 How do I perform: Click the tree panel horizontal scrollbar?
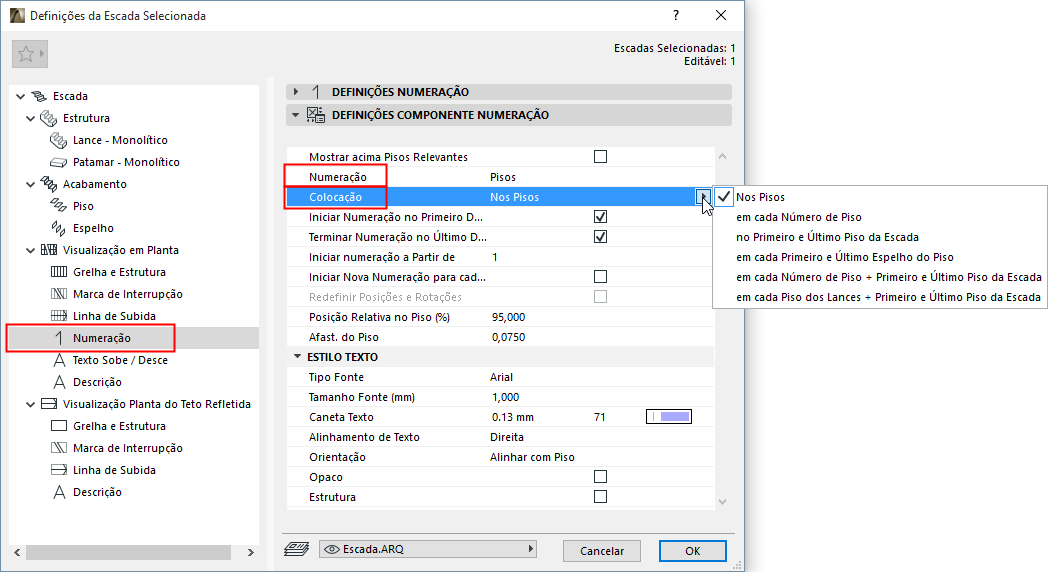pos(128,553)
